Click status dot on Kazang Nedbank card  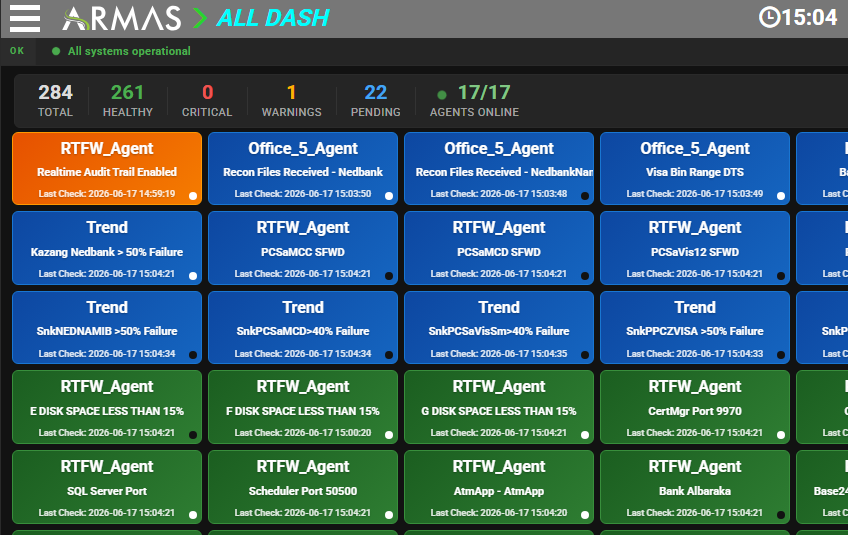193,276
